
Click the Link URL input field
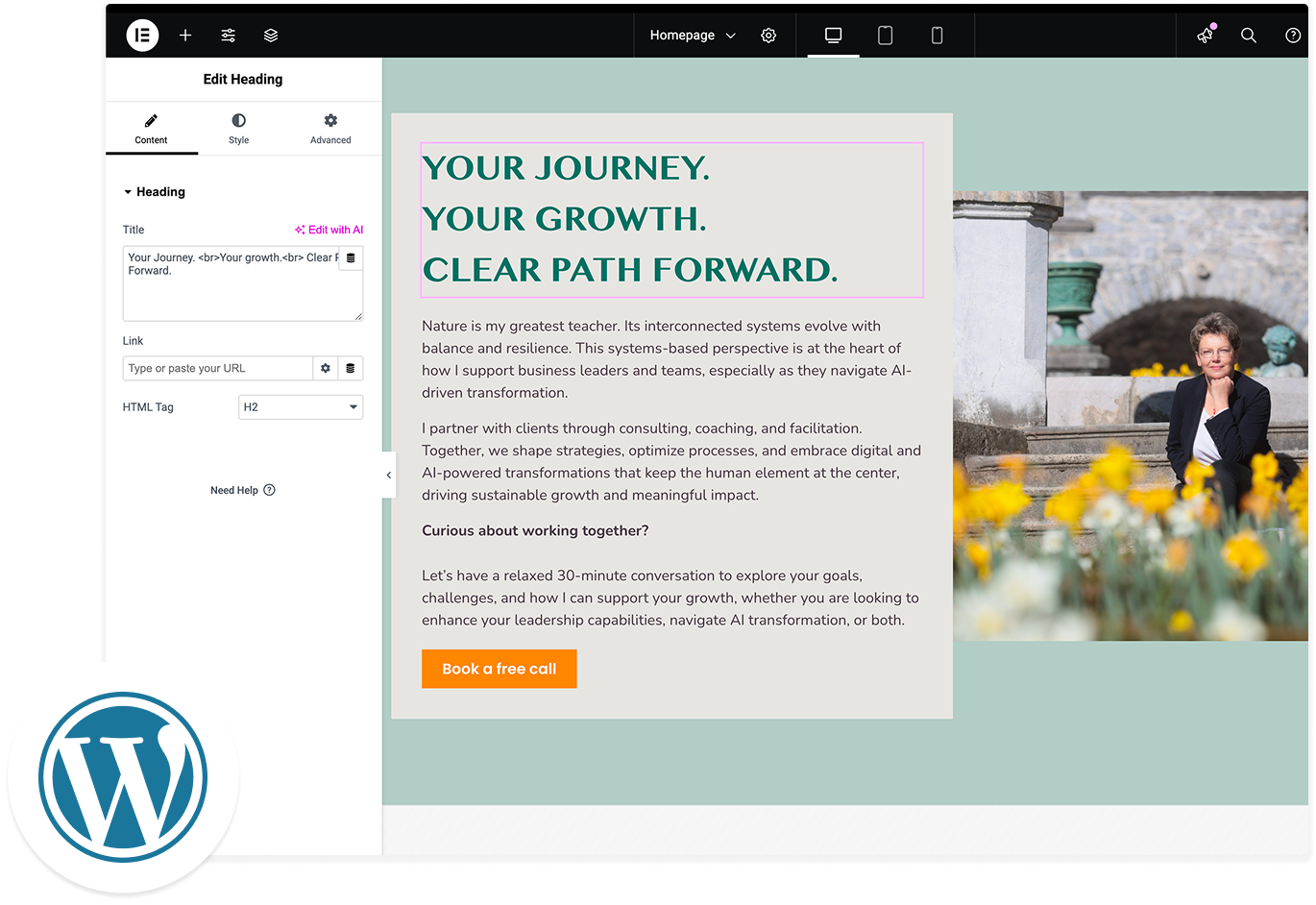(217, 369)
